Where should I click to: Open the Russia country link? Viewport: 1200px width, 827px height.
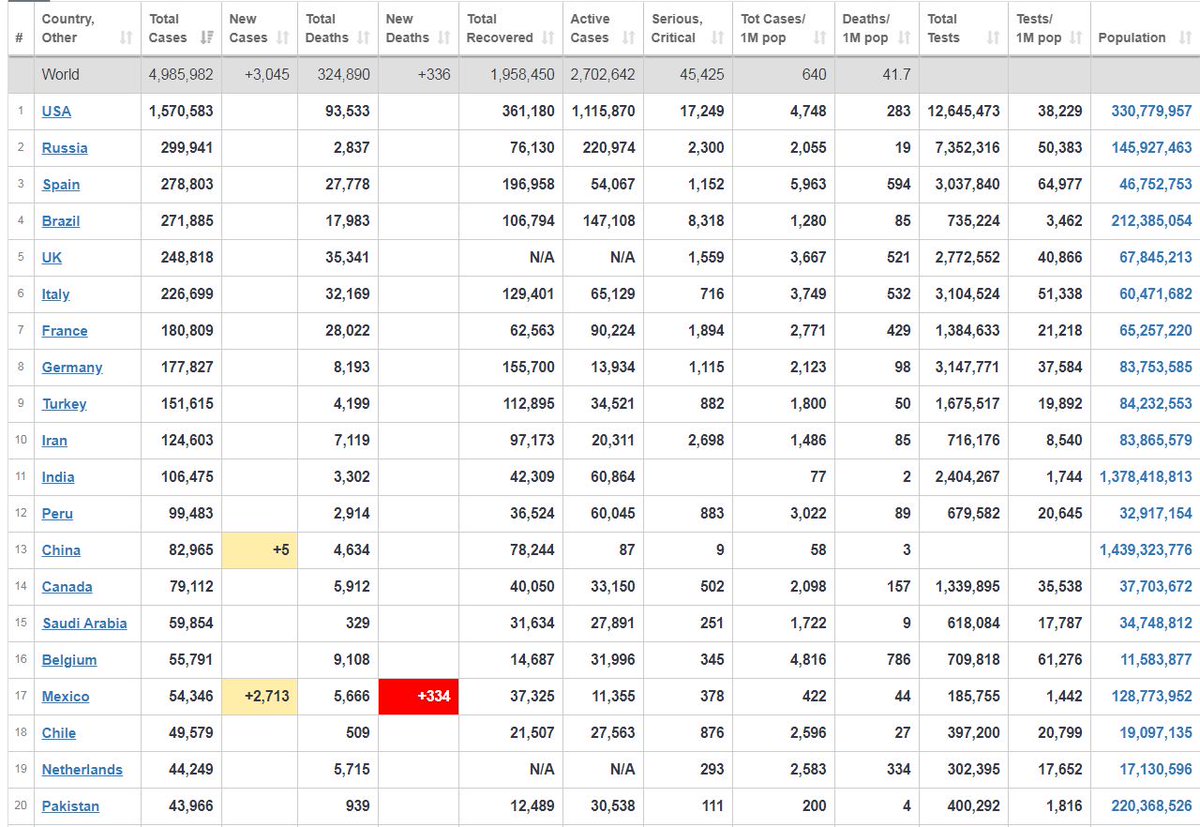[x=65, y=148]
